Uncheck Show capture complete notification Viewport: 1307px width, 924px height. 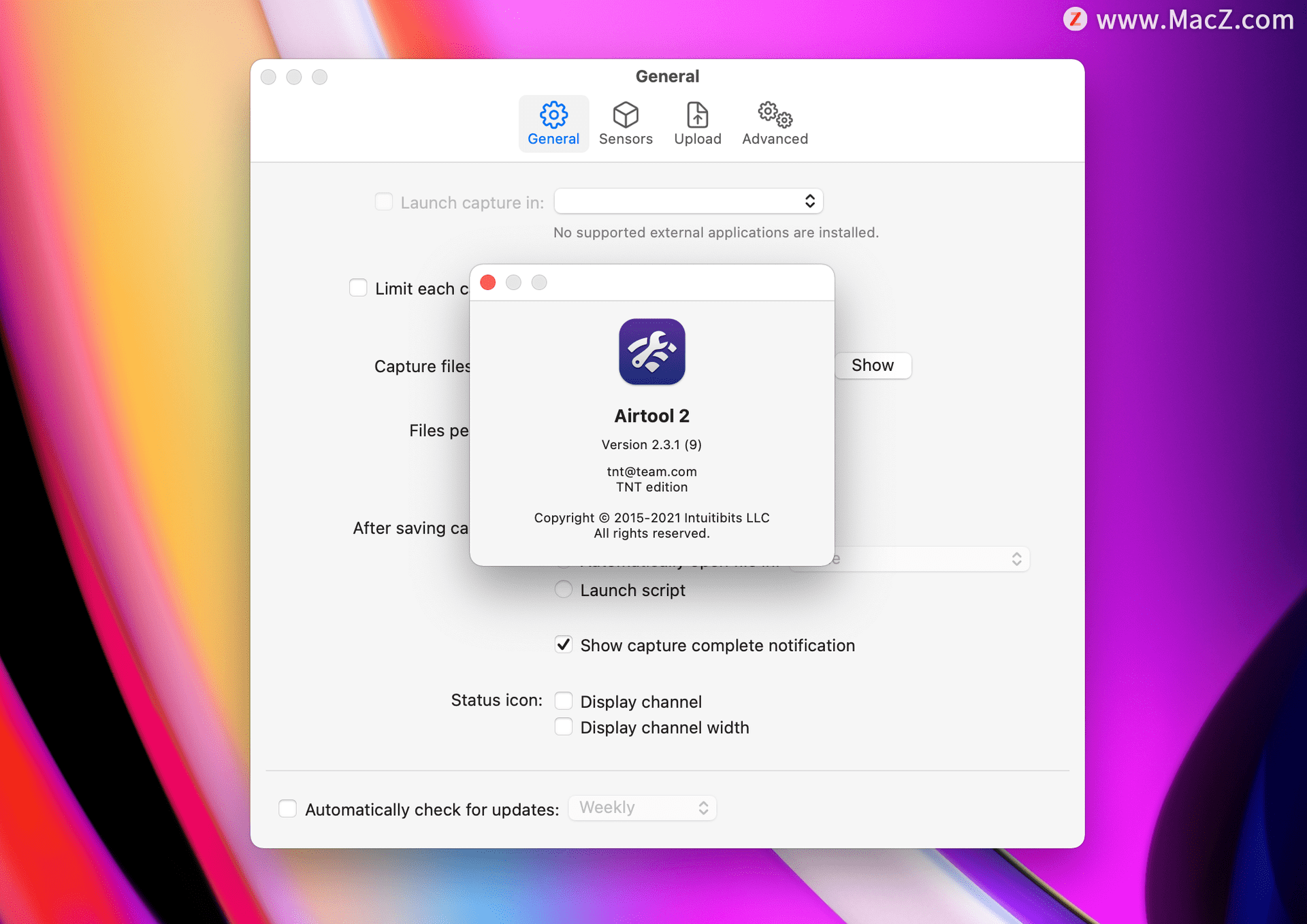(x=564, y=644)
